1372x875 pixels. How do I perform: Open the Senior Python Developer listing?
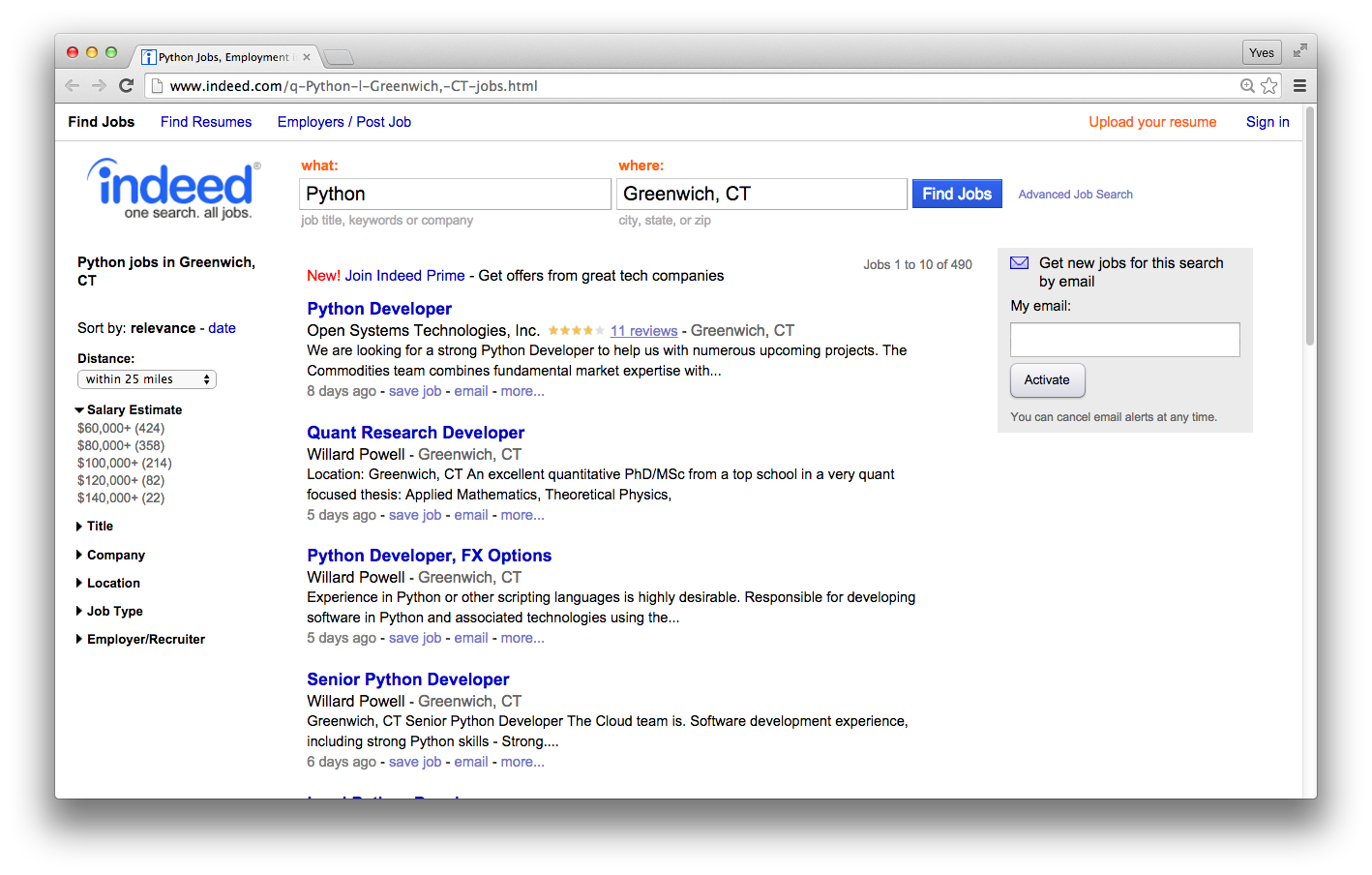pos(408,679)
